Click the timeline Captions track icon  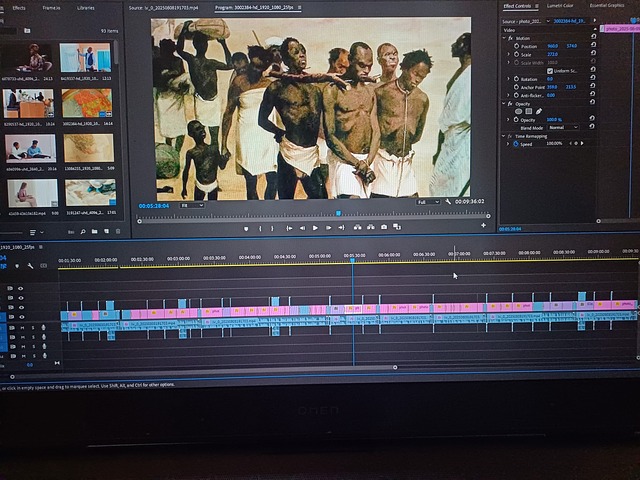pos(44,266)
